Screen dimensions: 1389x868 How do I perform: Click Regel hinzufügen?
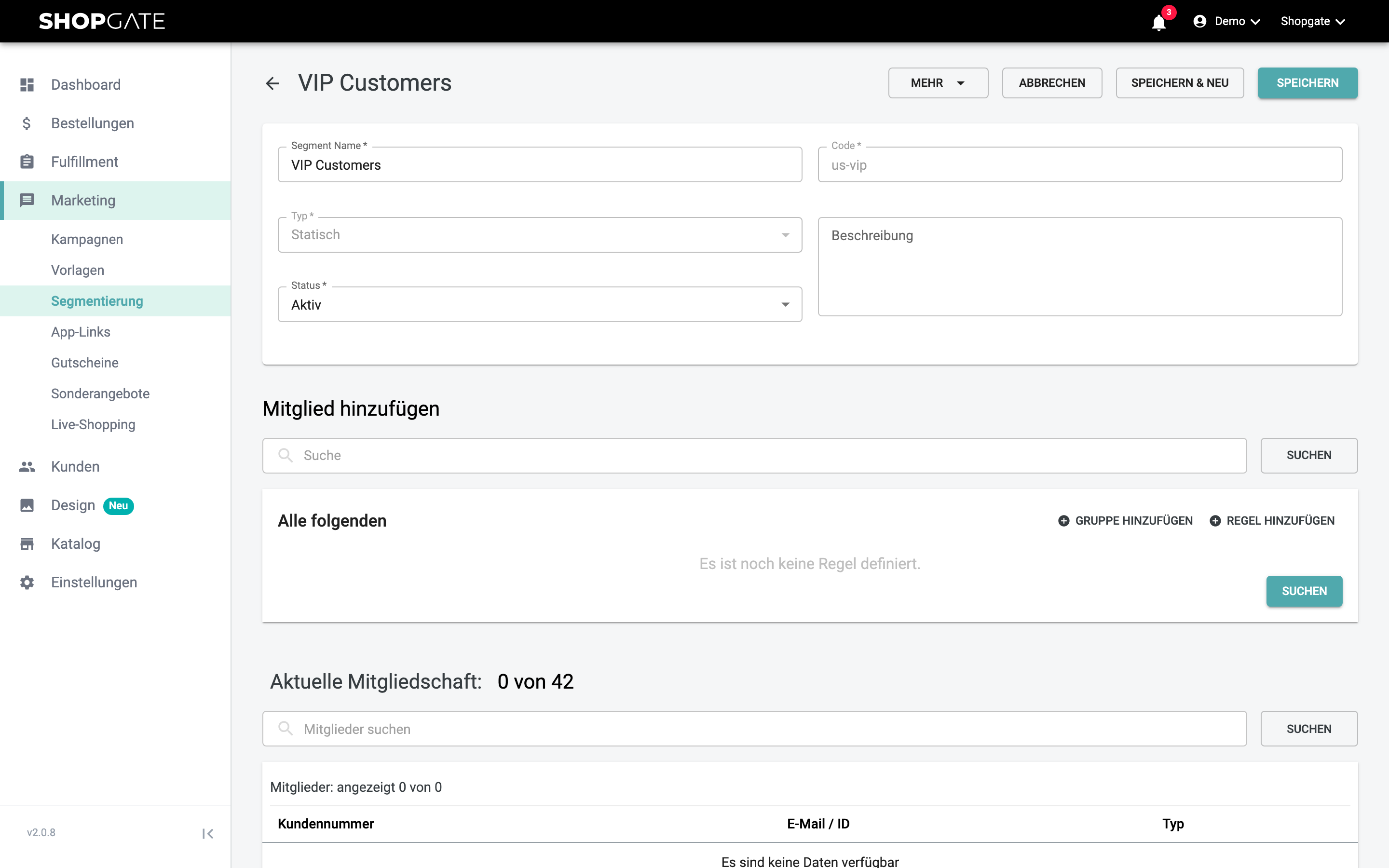pos(1272,521)
